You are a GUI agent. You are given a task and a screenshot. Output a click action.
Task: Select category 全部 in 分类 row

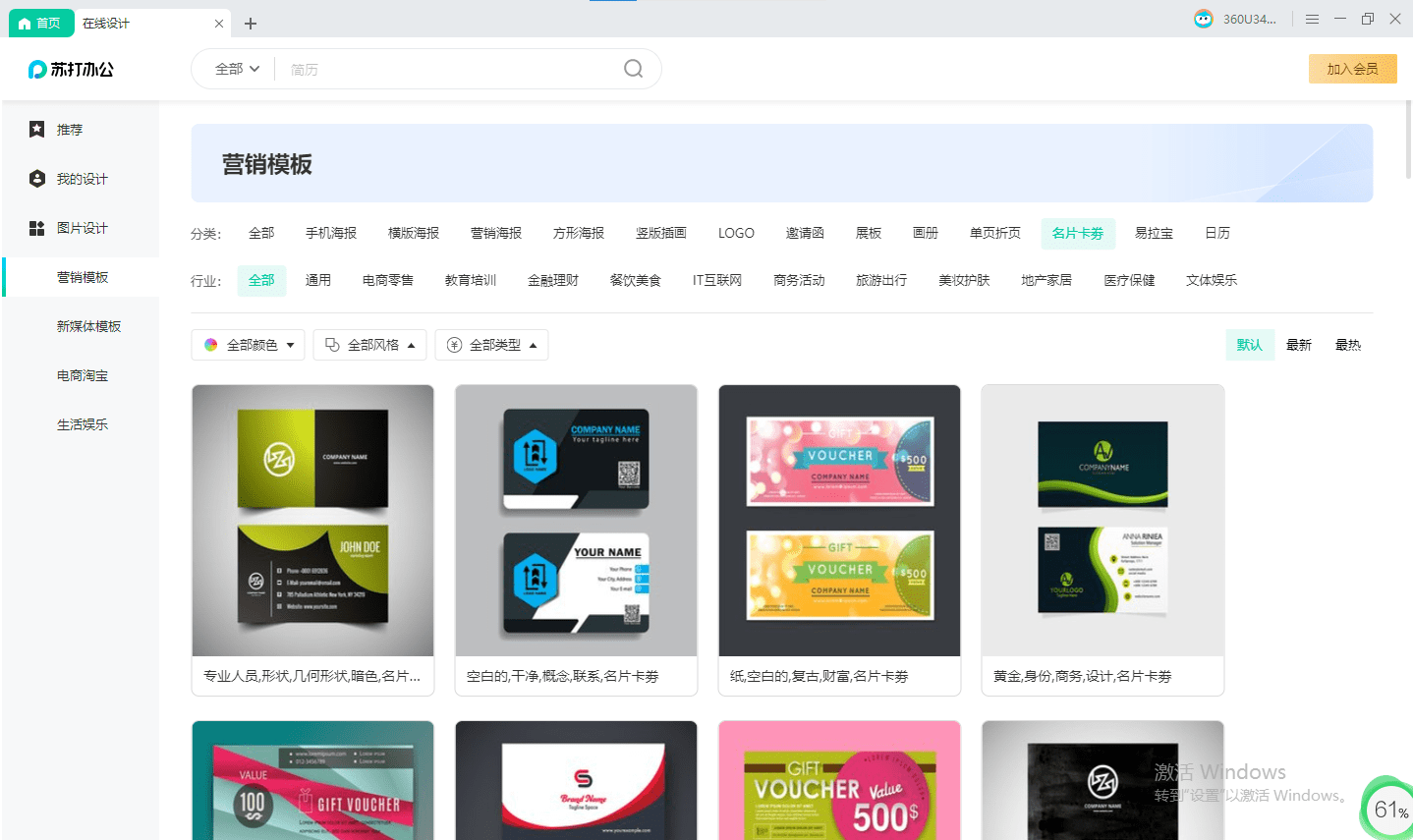[x=261, y=233]
